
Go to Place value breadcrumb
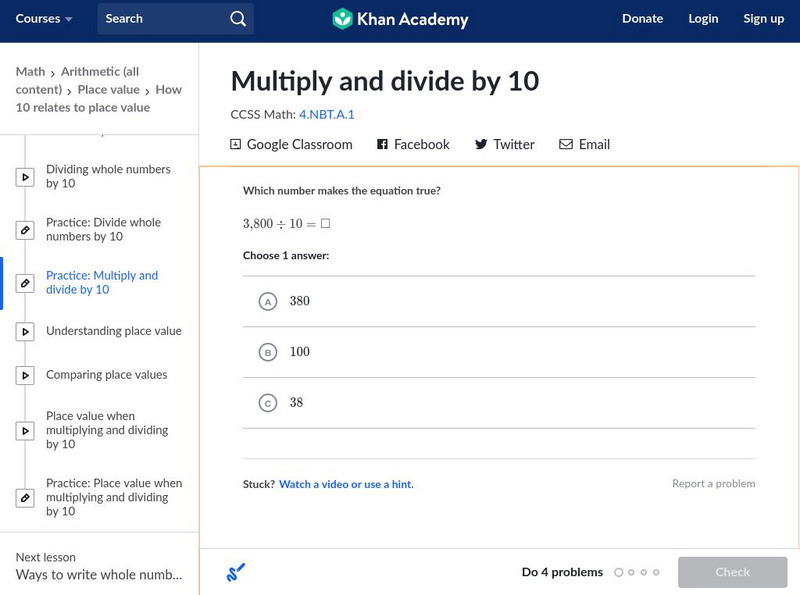108,90
